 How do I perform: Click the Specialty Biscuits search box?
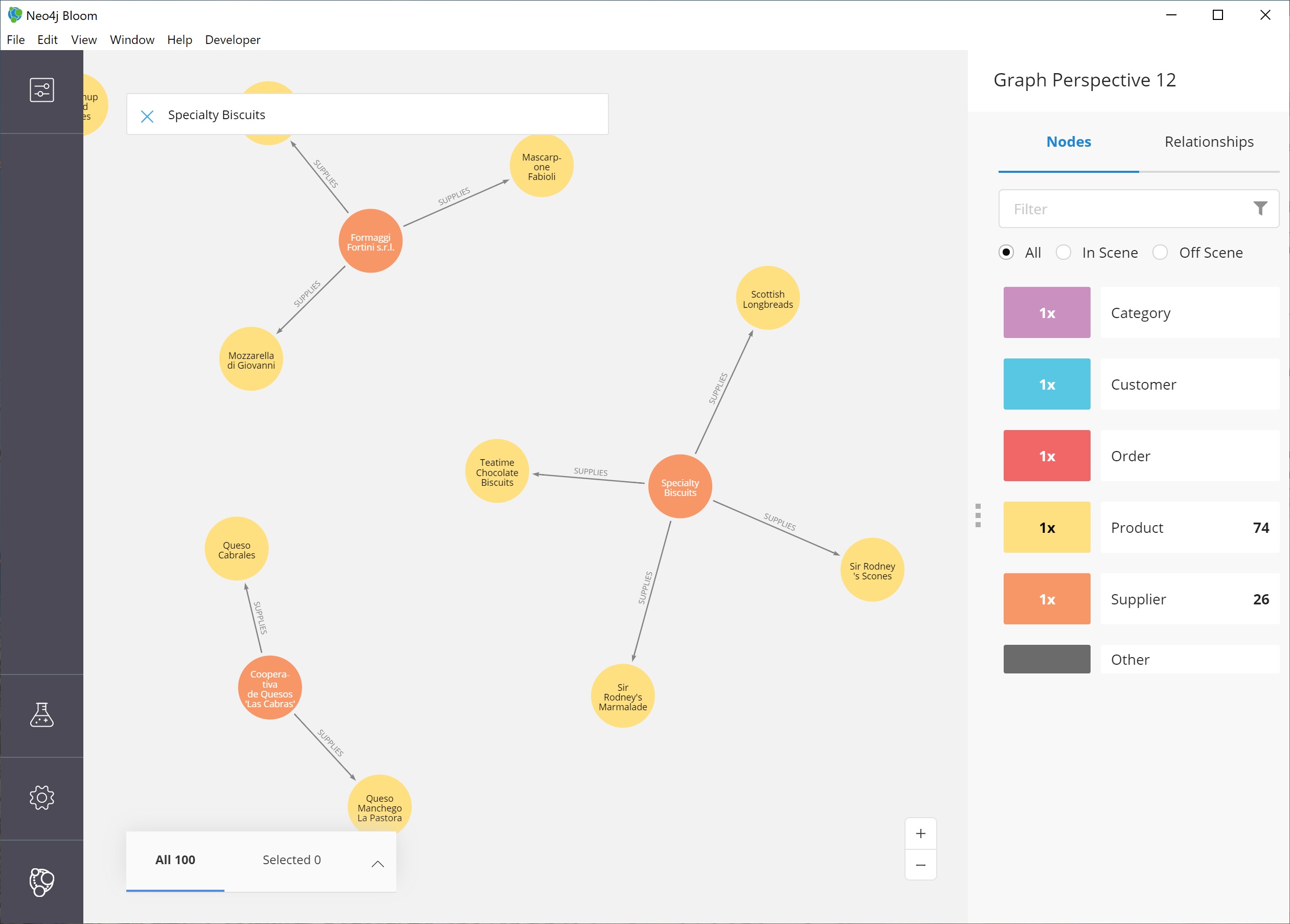tap(368, 115)
